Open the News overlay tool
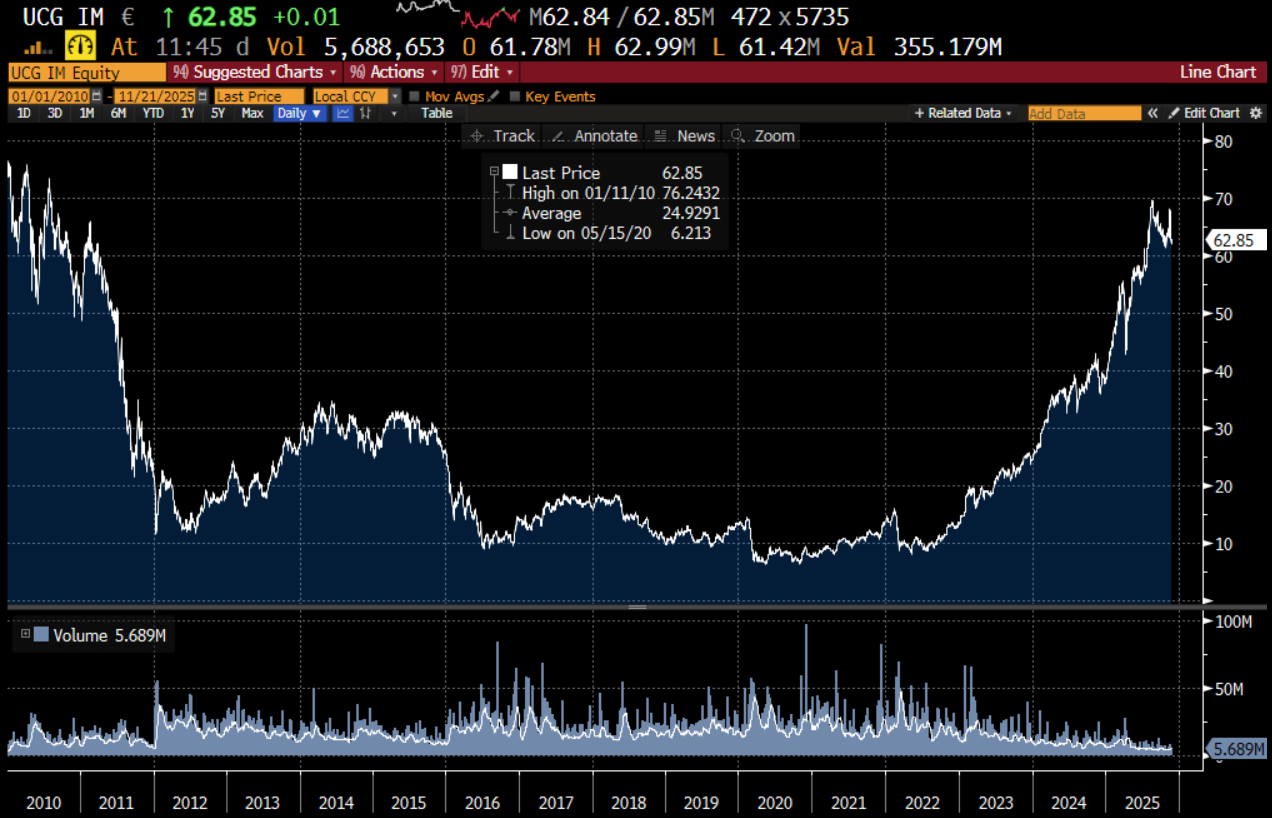Screen dimensions: 1272x818 685,136
